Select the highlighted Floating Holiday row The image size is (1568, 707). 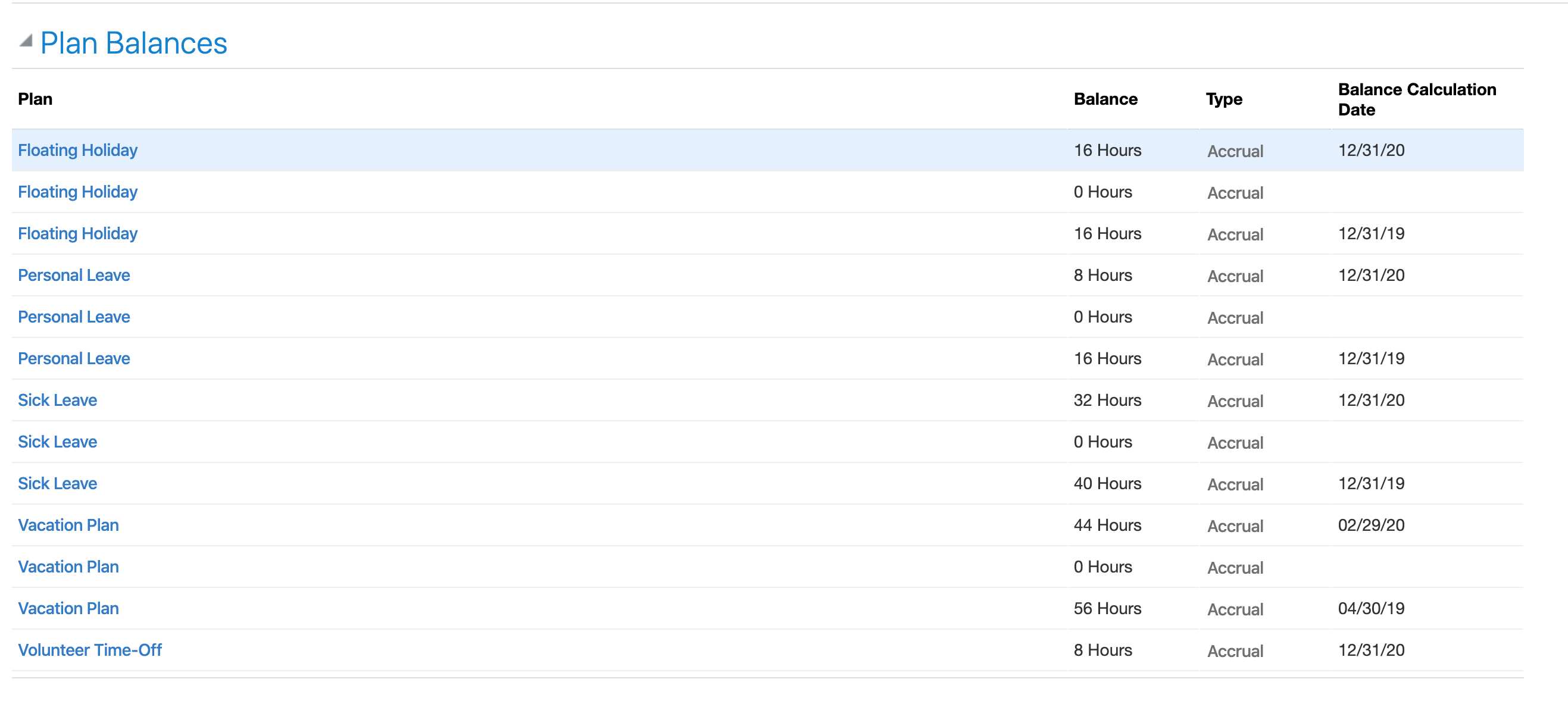coord(548,151)
